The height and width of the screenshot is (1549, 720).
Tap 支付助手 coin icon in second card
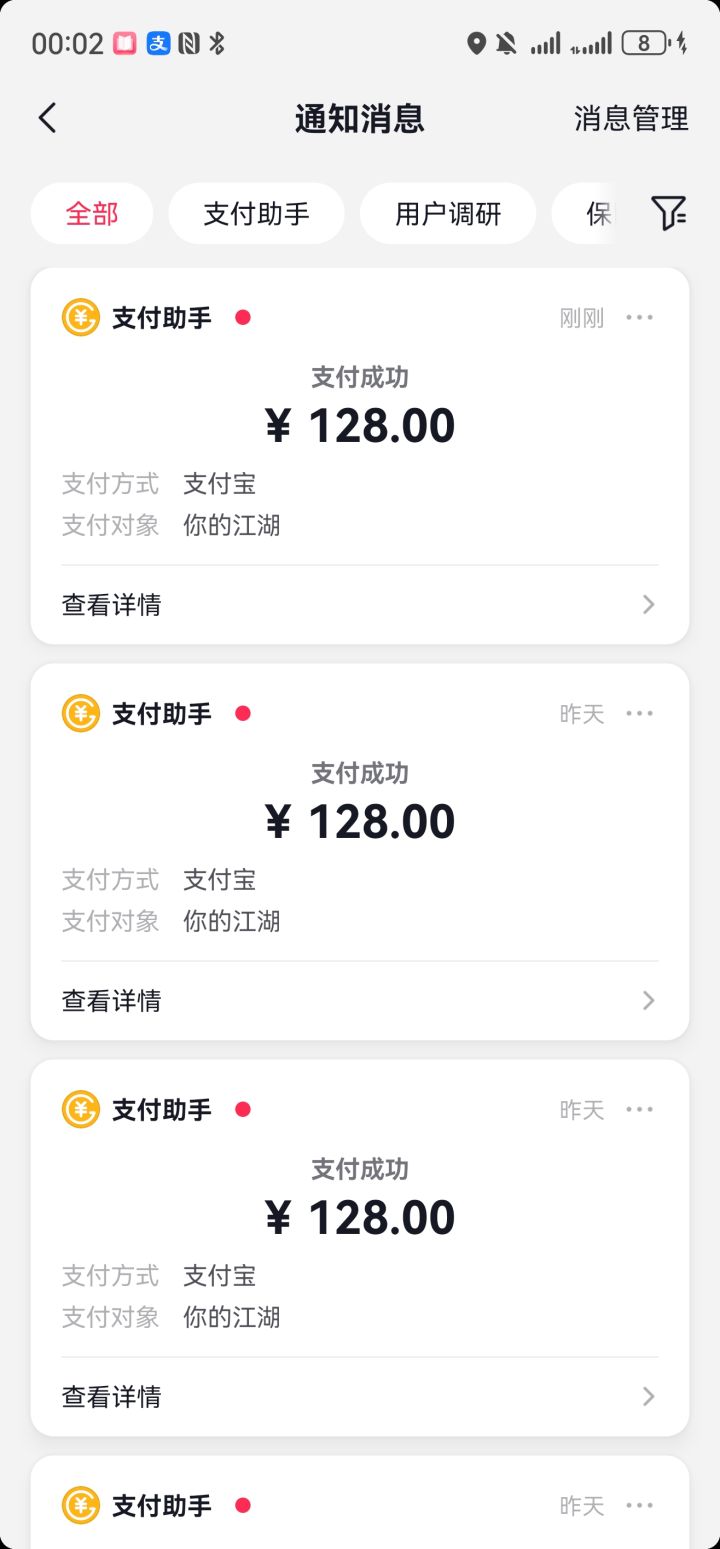pyautogui.click(x=81, y=714)
